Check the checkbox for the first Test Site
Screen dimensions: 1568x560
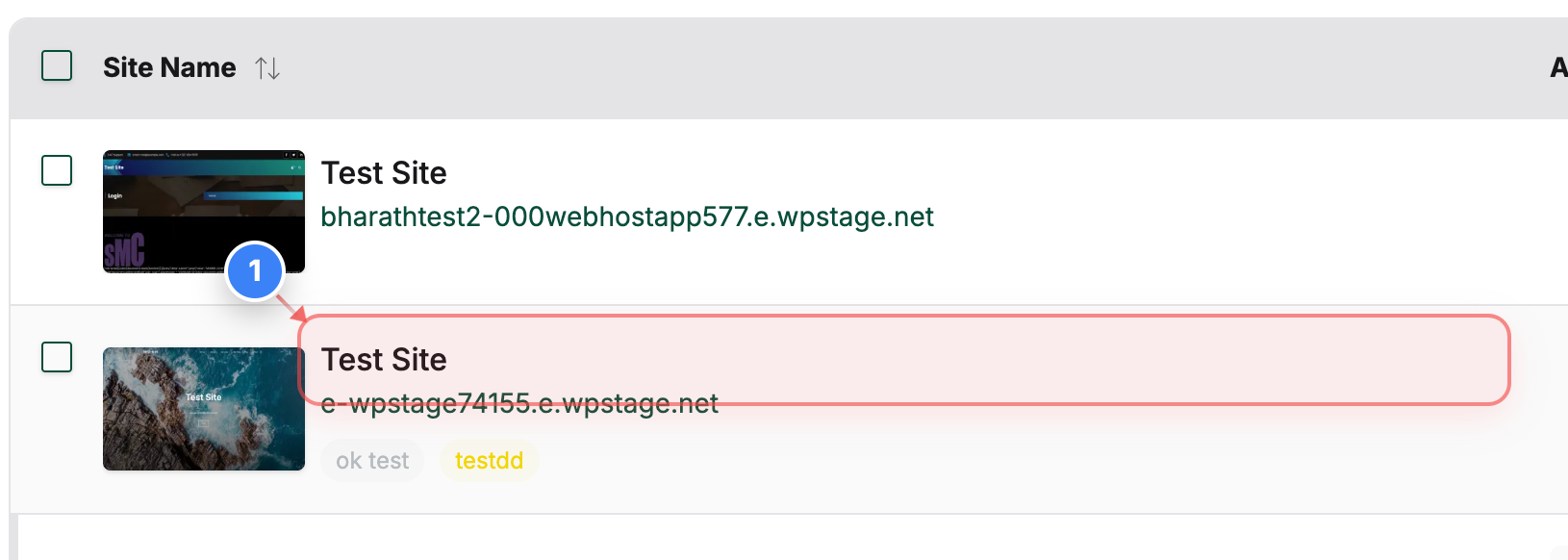pos(56,170)
